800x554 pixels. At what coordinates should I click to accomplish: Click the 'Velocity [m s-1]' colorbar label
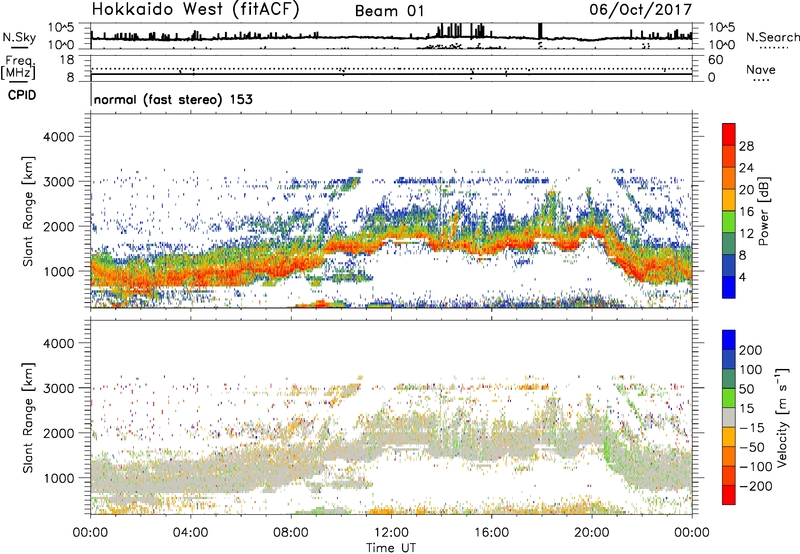781,417
